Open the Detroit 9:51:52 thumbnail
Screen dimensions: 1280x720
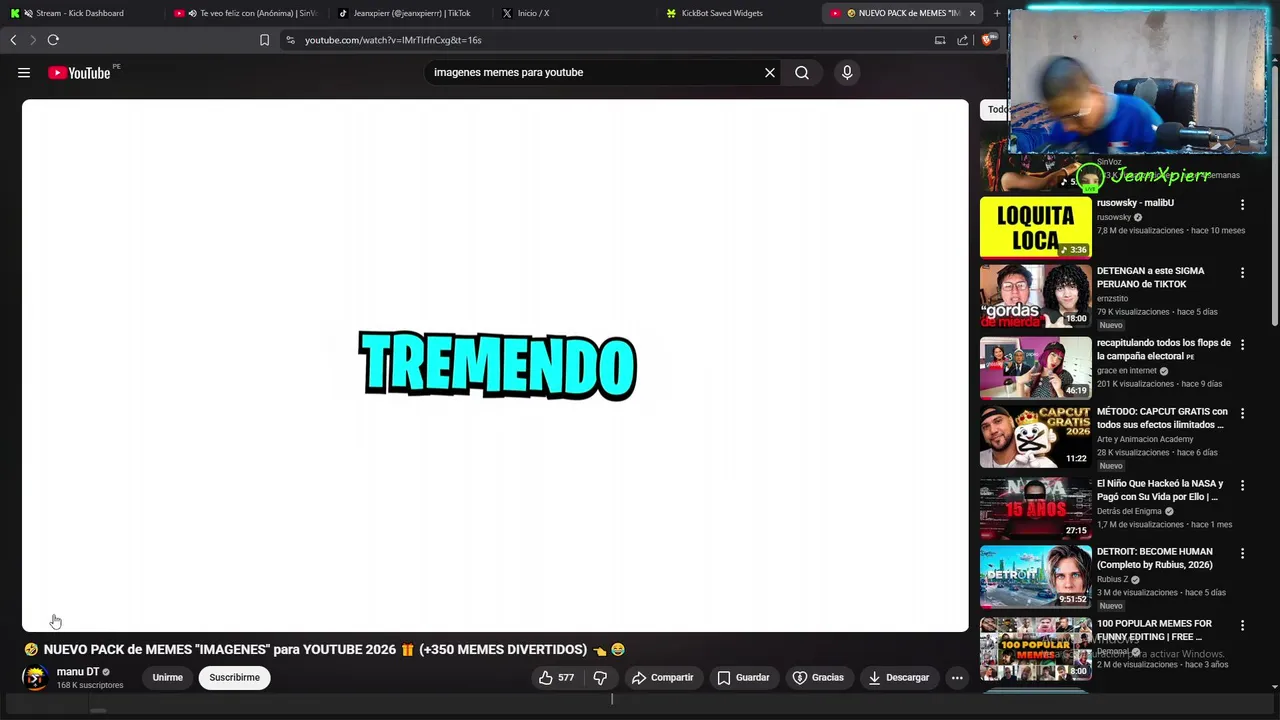[1035, 577]
